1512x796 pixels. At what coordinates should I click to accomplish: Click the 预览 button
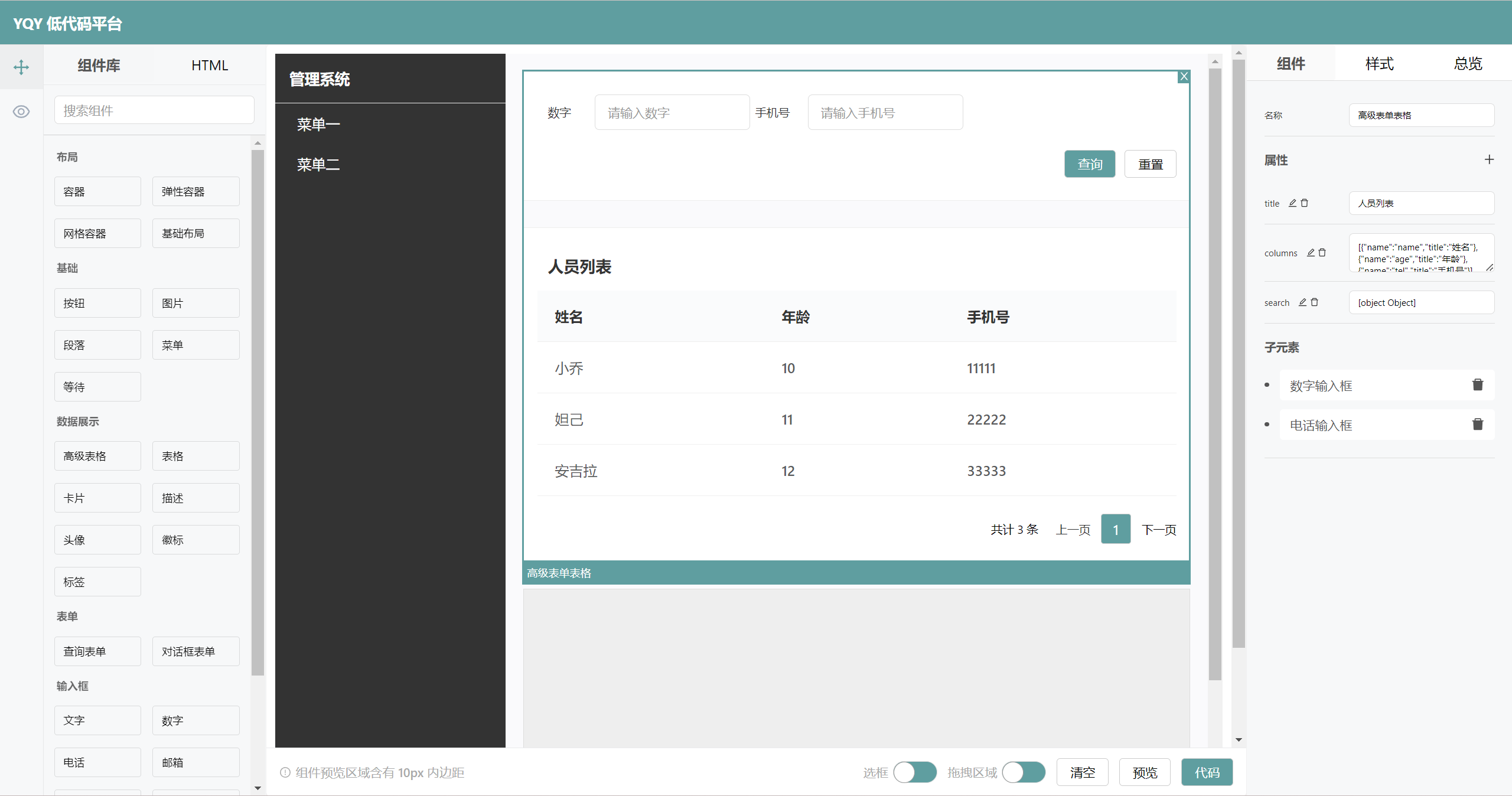(x=1145, y=772)
